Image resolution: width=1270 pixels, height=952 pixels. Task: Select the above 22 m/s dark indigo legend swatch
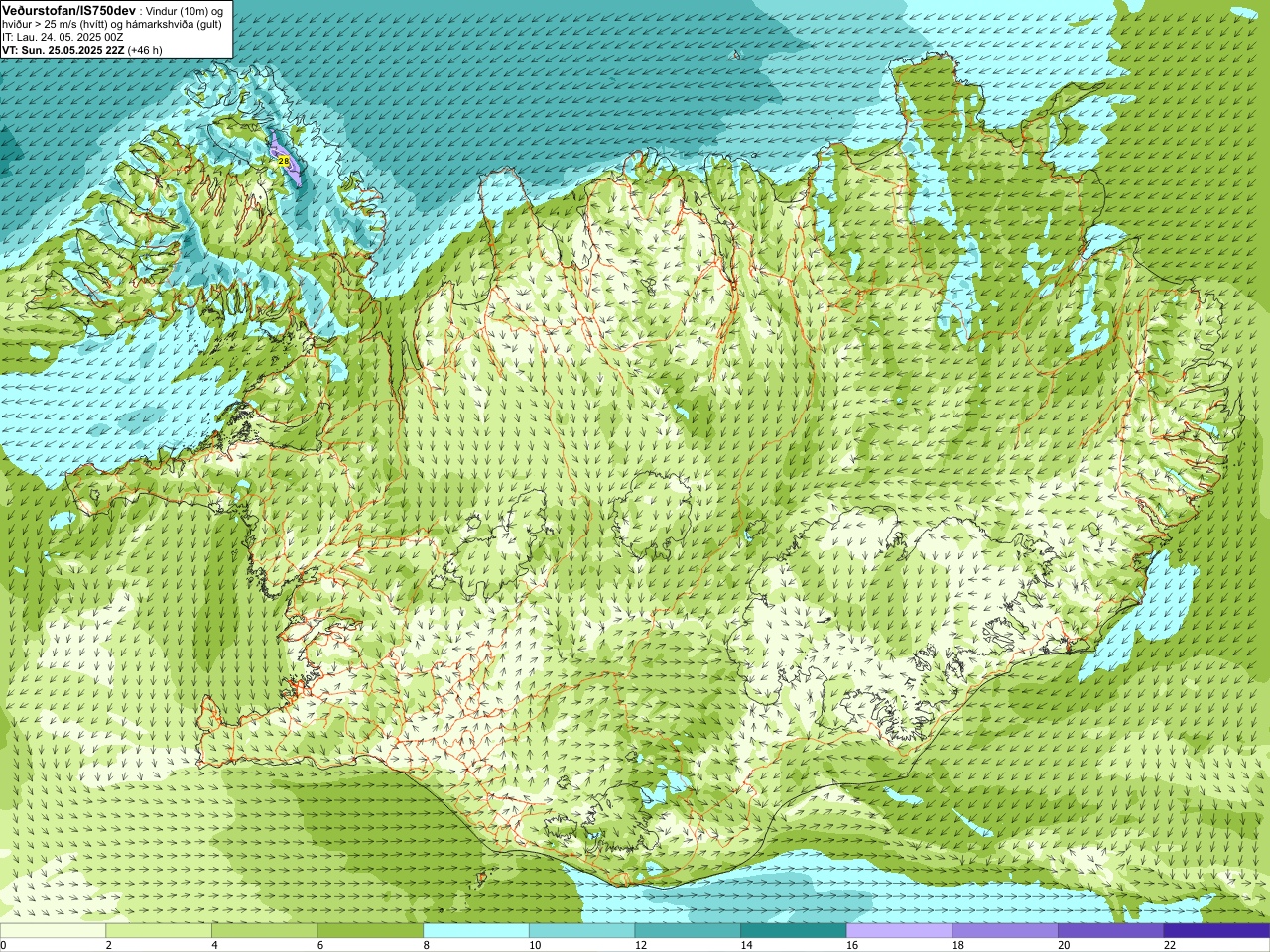coord(1216,931)
